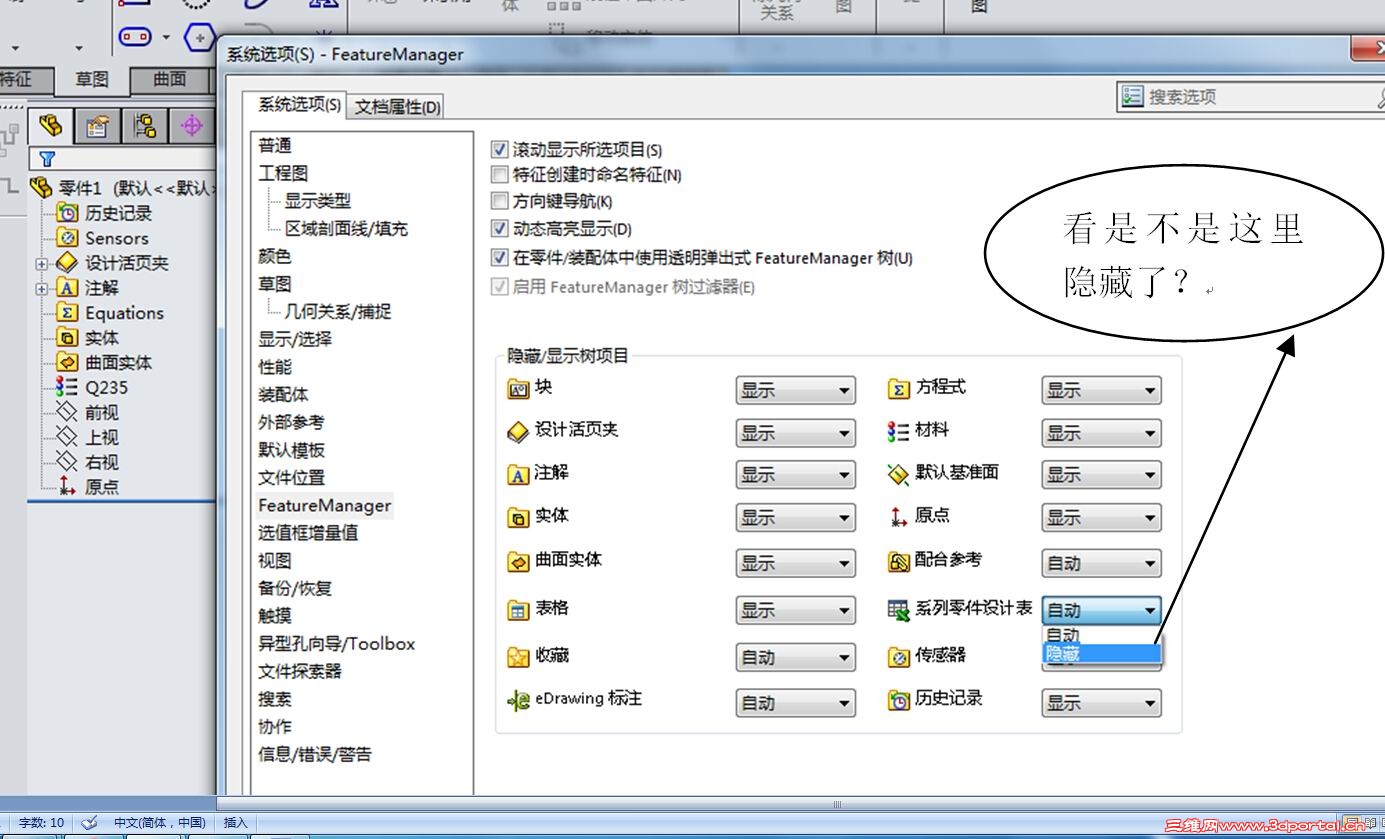Select 历史记录 in the feature tree
1385x839 pixels.
104,213
